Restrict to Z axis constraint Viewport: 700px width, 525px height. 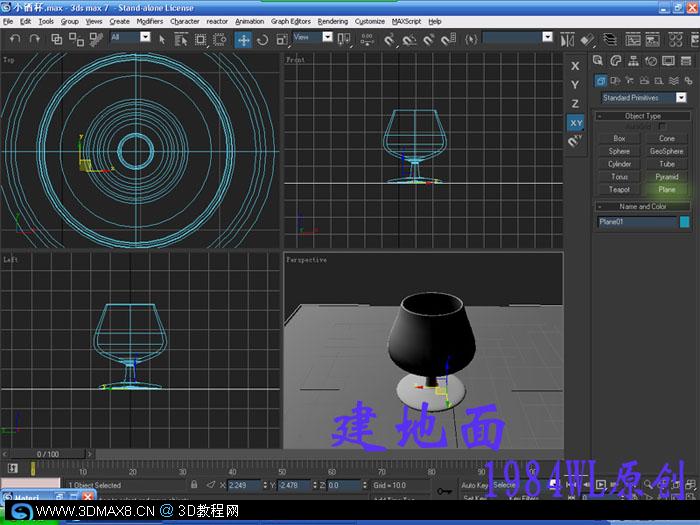click(575, 104)
